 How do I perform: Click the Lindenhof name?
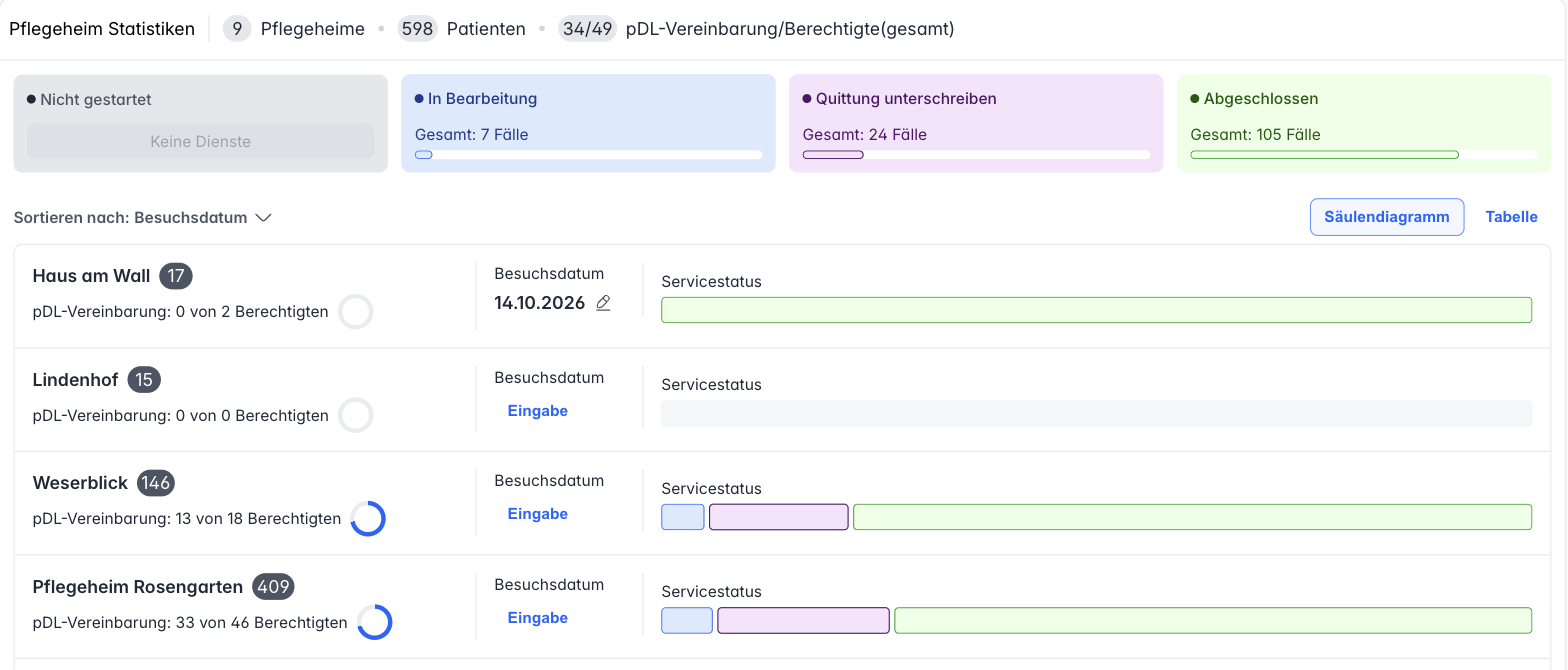click(x=75, y=380)
